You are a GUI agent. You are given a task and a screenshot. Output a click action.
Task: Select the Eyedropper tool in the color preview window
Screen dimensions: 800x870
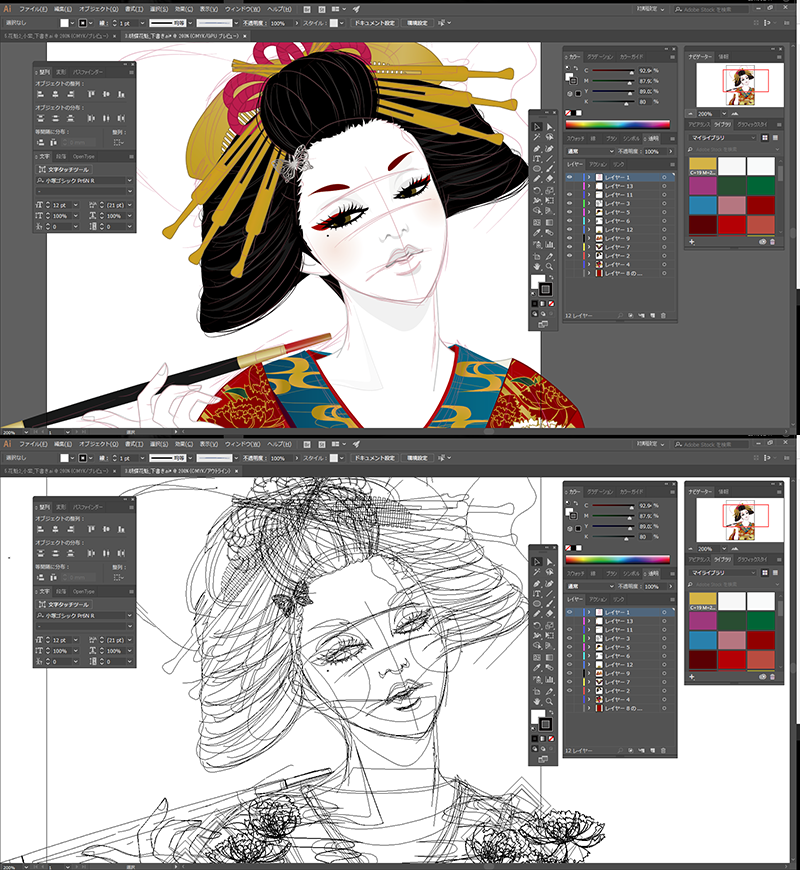(x=536, y=233)
